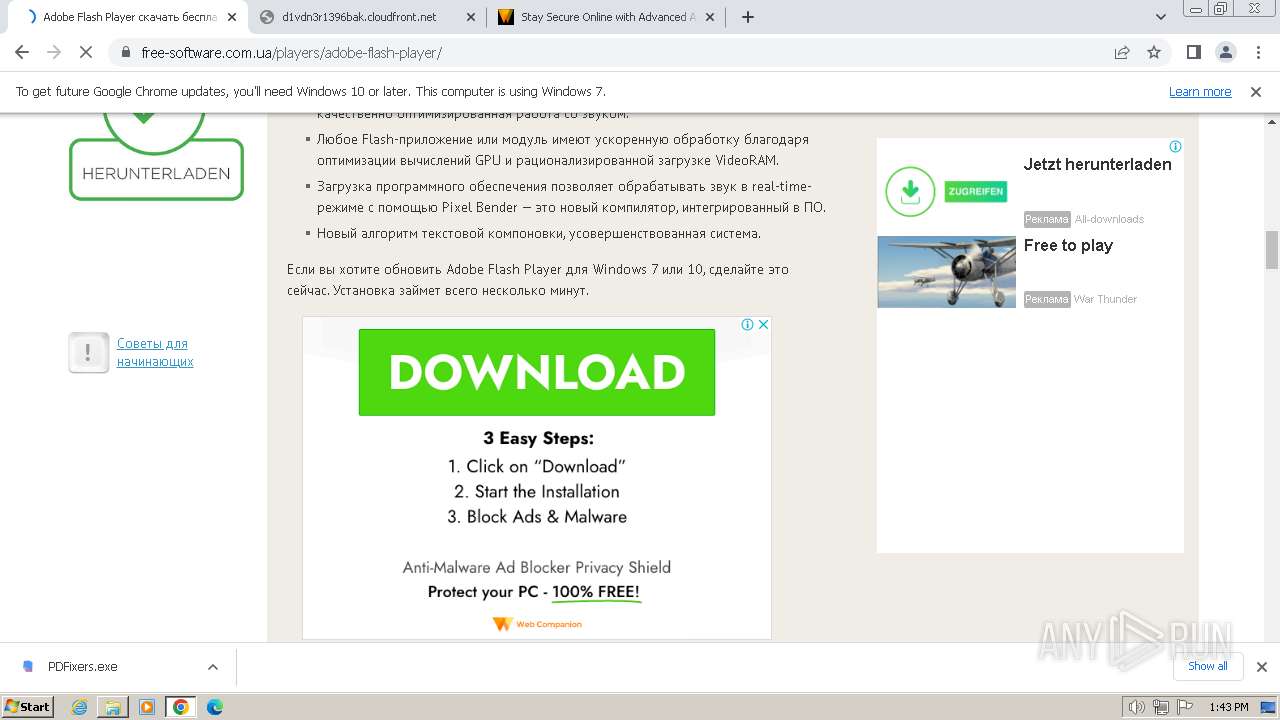Open Microsoft Edge from taskbar

pyautogui.click(x=214, y=707)
